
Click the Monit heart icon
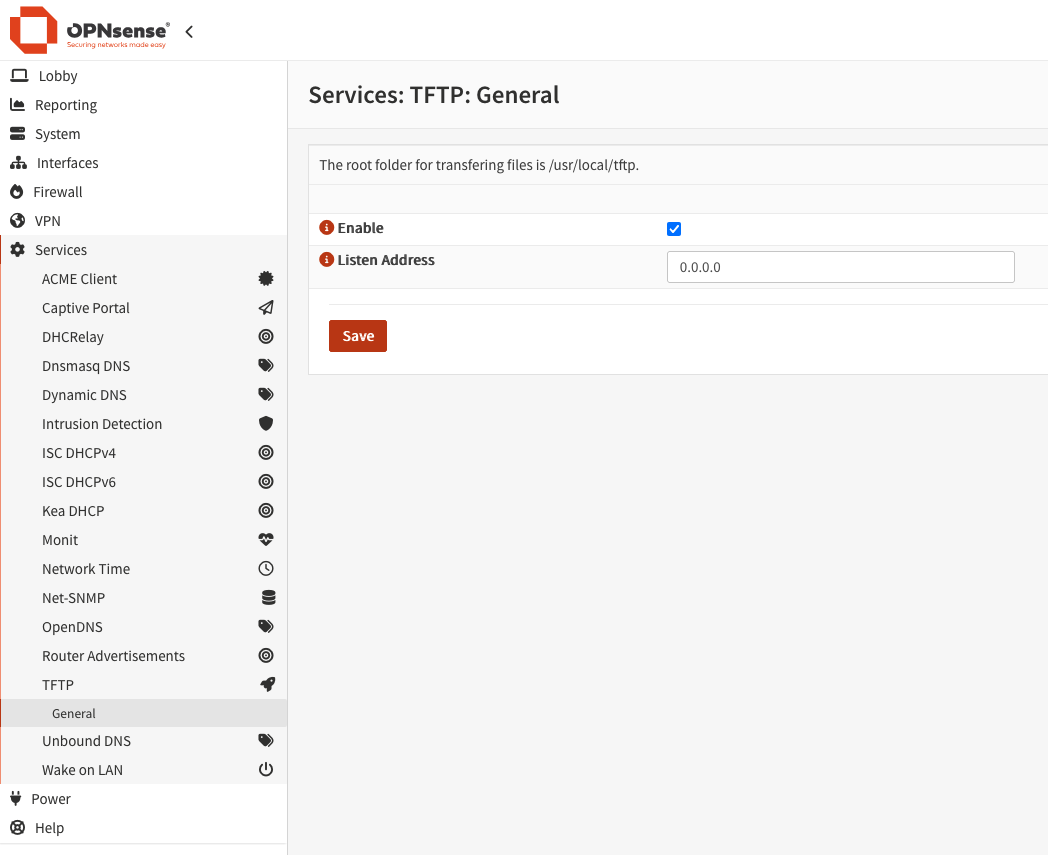coord(265,539)
